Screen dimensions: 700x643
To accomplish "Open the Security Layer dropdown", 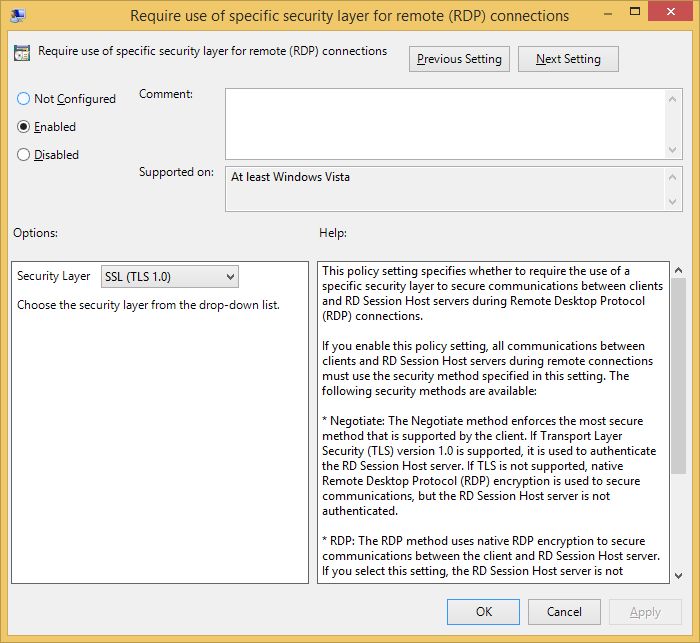I will (170, 277).
